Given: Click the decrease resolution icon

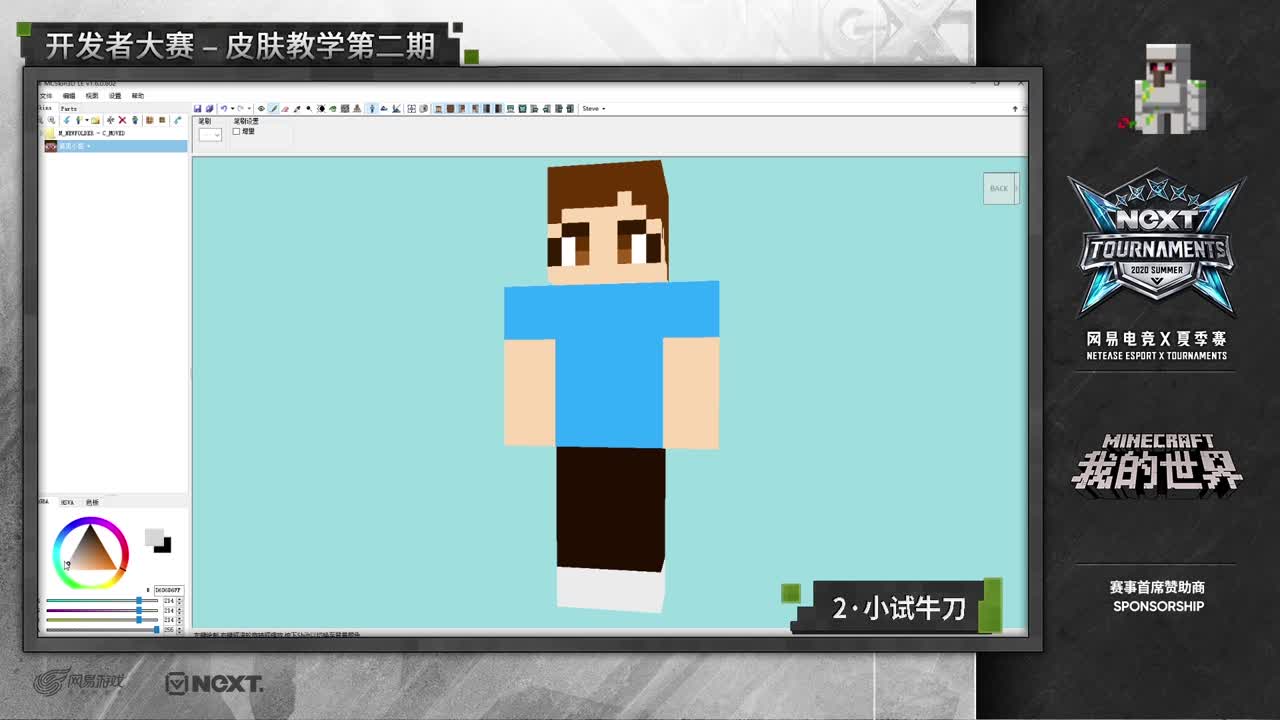Looking at the screenshot, I should 149,120.
